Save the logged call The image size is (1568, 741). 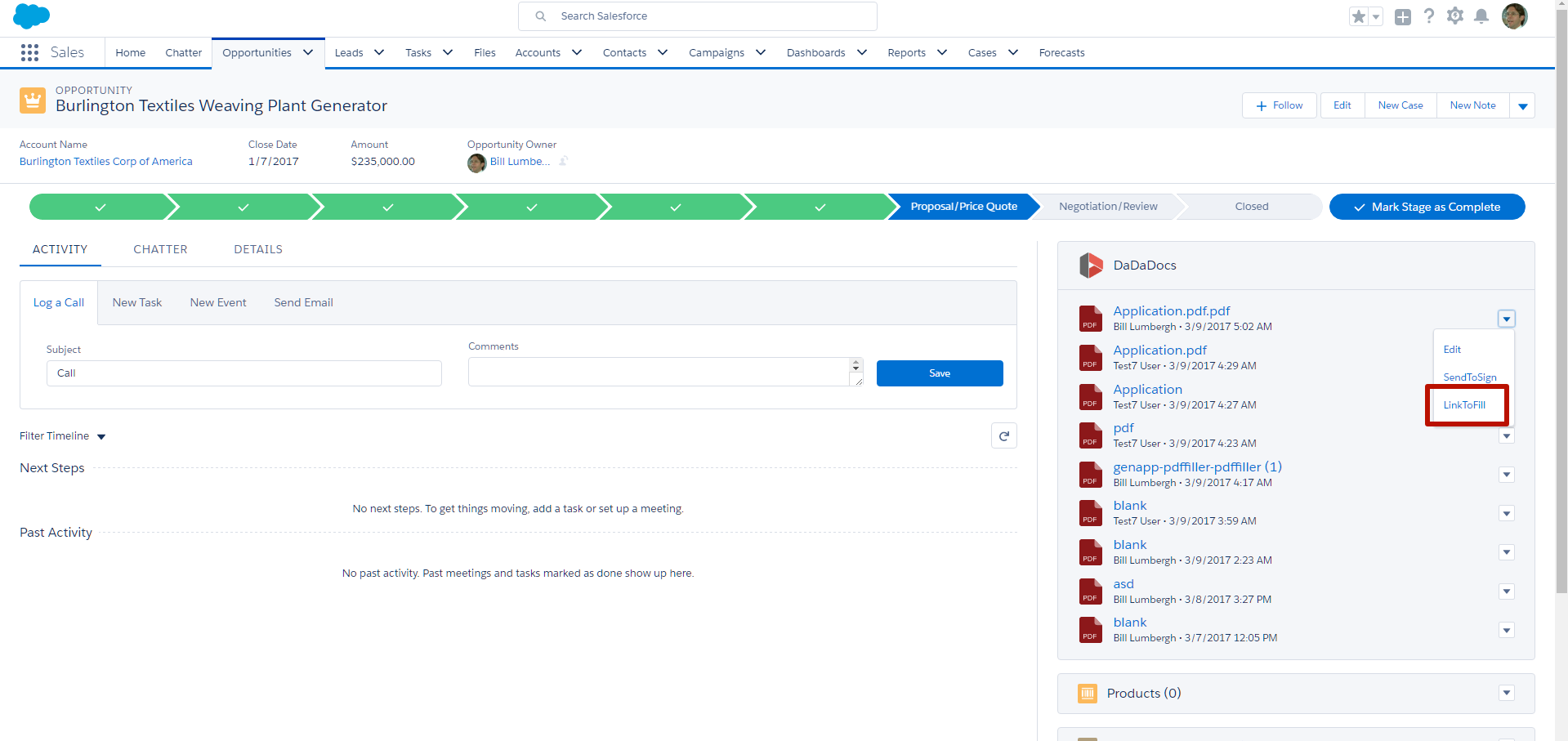point(940,373)
